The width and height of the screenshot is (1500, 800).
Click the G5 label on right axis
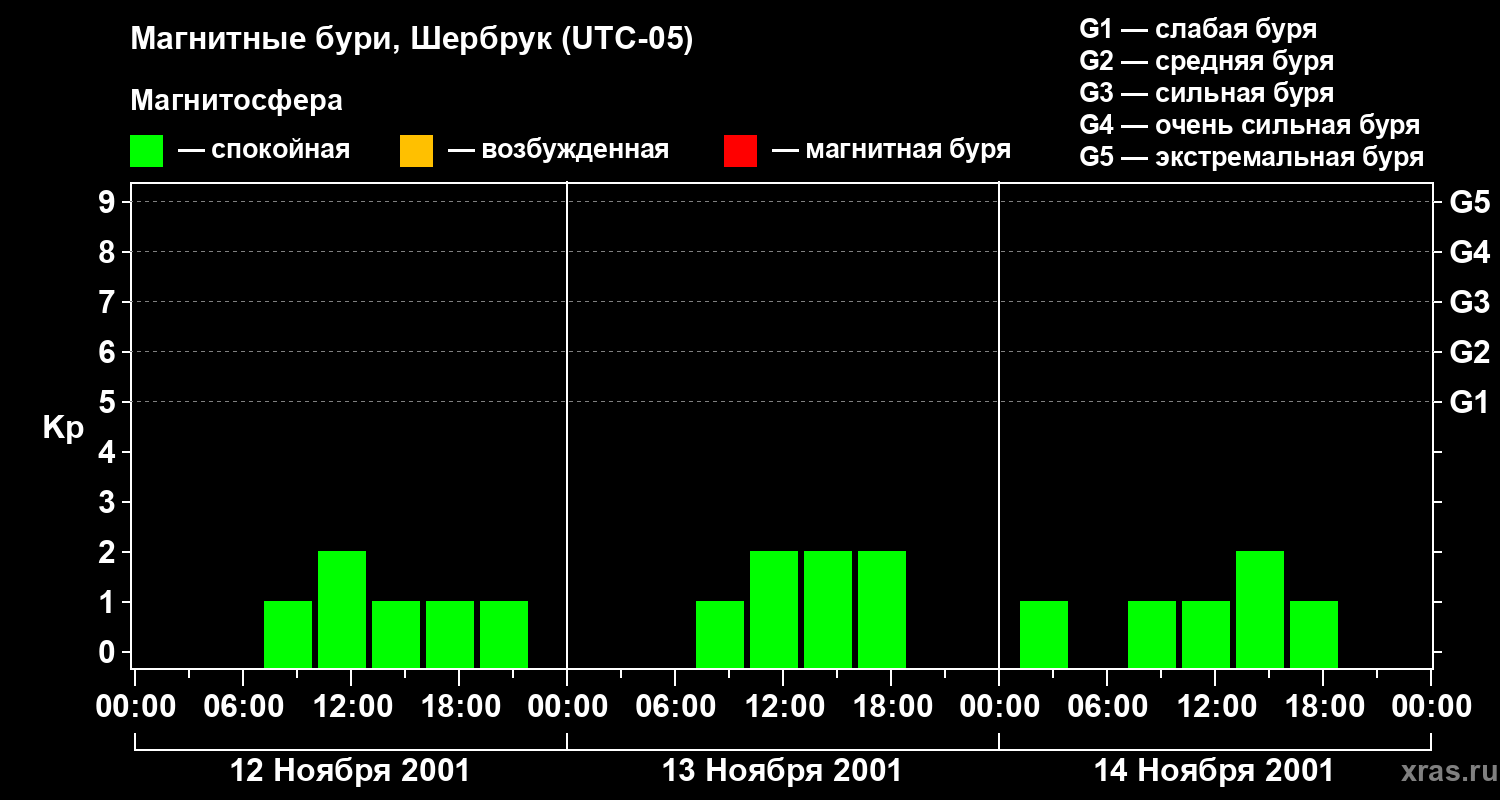(x=1470, y=202)
